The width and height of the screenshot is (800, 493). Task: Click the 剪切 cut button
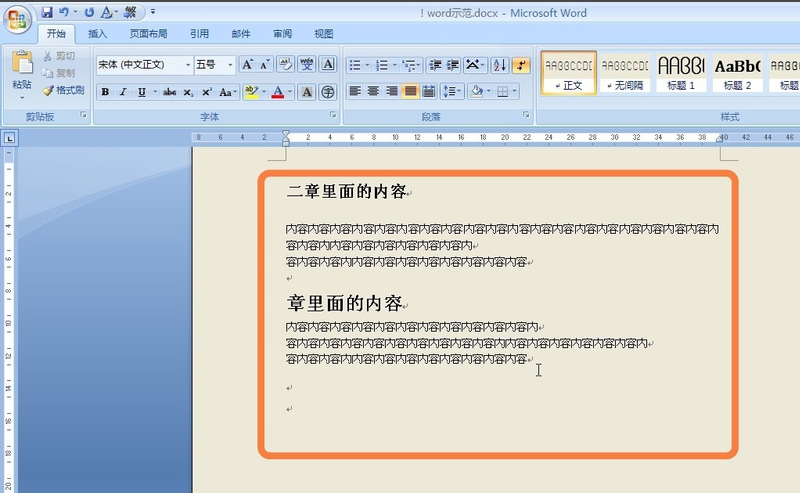[59, 56]
